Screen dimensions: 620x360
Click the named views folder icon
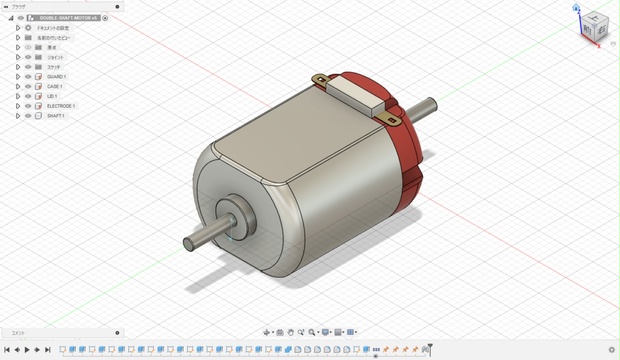(28, 38)
